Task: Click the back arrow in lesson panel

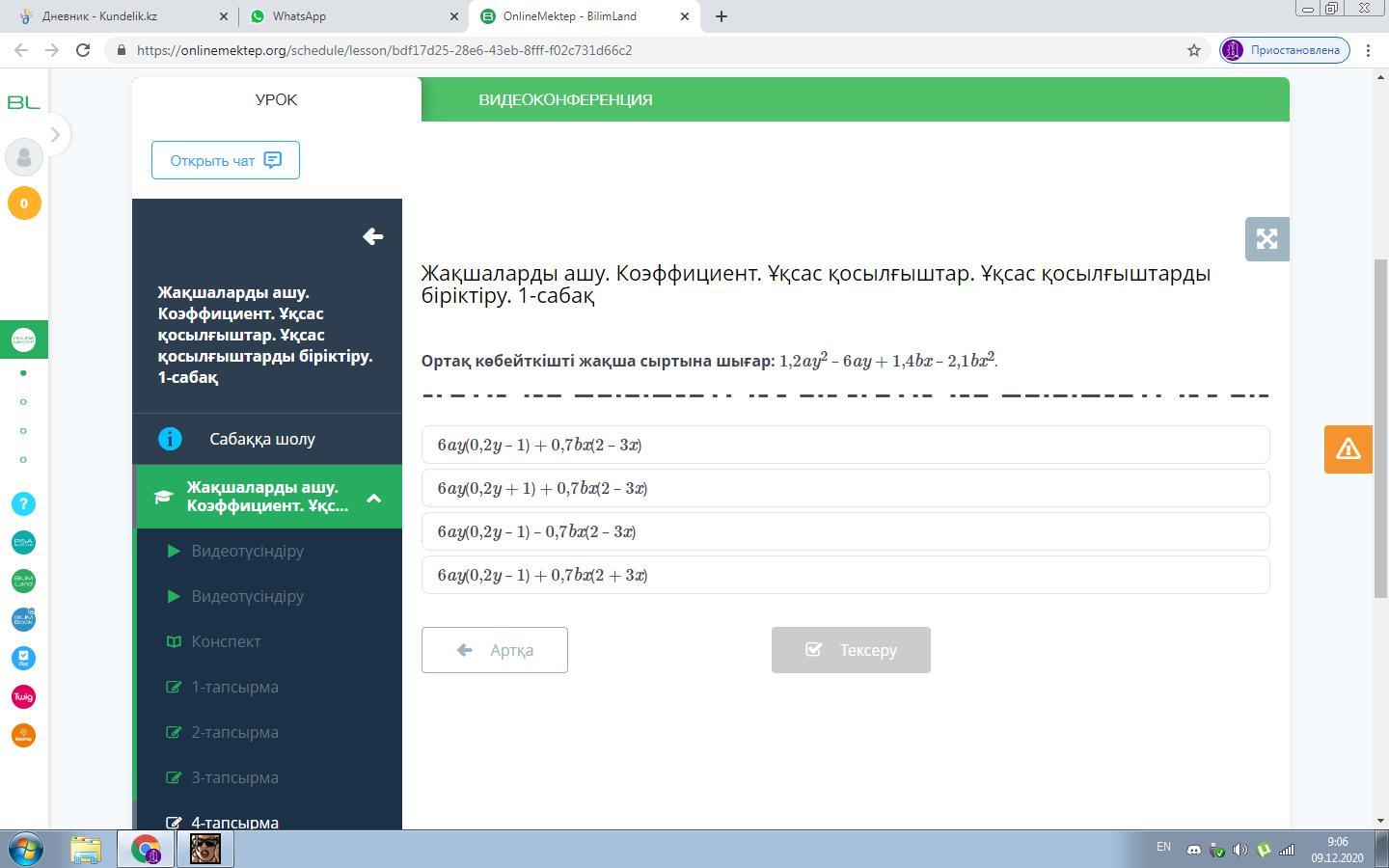Action: click(373, 236)
